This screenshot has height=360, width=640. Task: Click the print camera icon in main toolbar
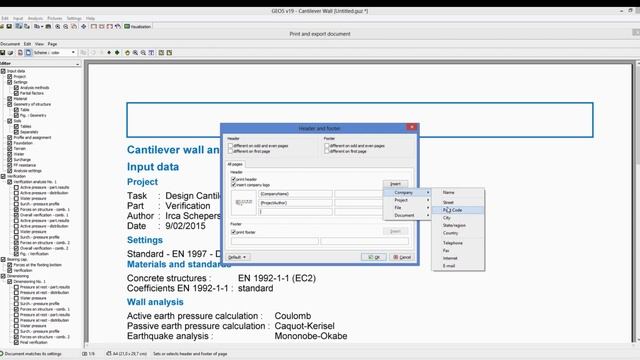tap(48, 26)
